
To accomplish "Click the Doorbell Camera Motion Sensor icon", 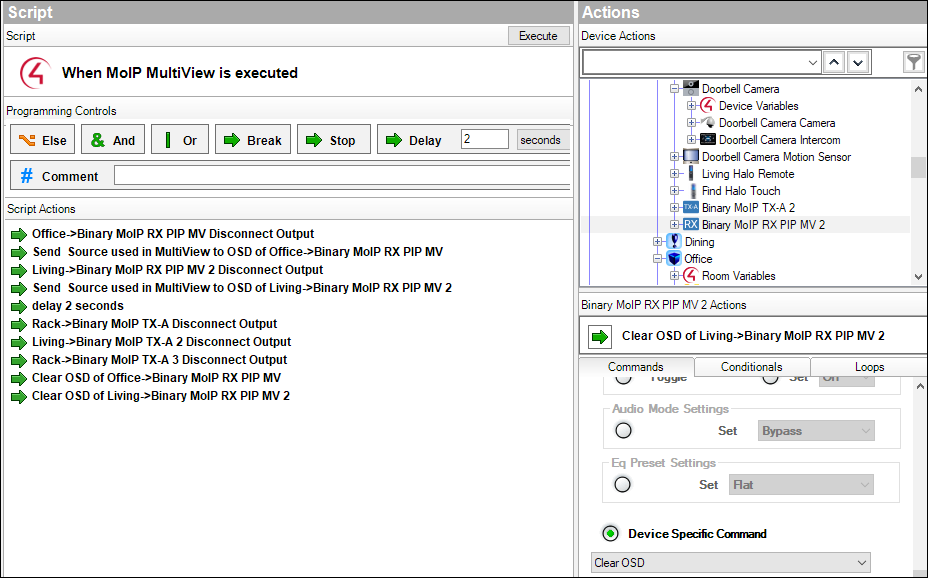I will [691, 157].
